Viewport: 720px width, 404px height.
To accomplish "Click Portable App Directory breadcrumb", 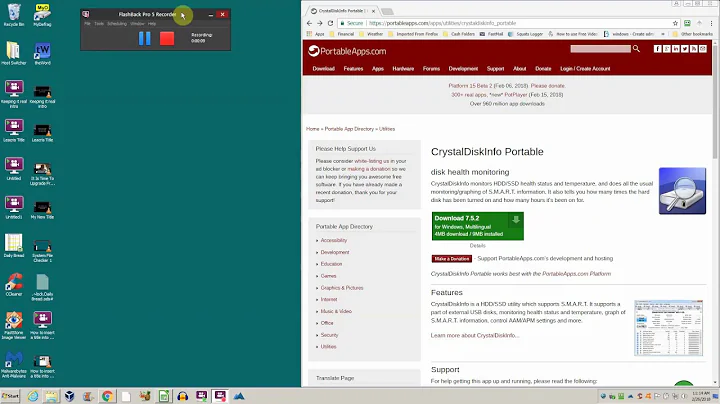I will coord(349,129).
